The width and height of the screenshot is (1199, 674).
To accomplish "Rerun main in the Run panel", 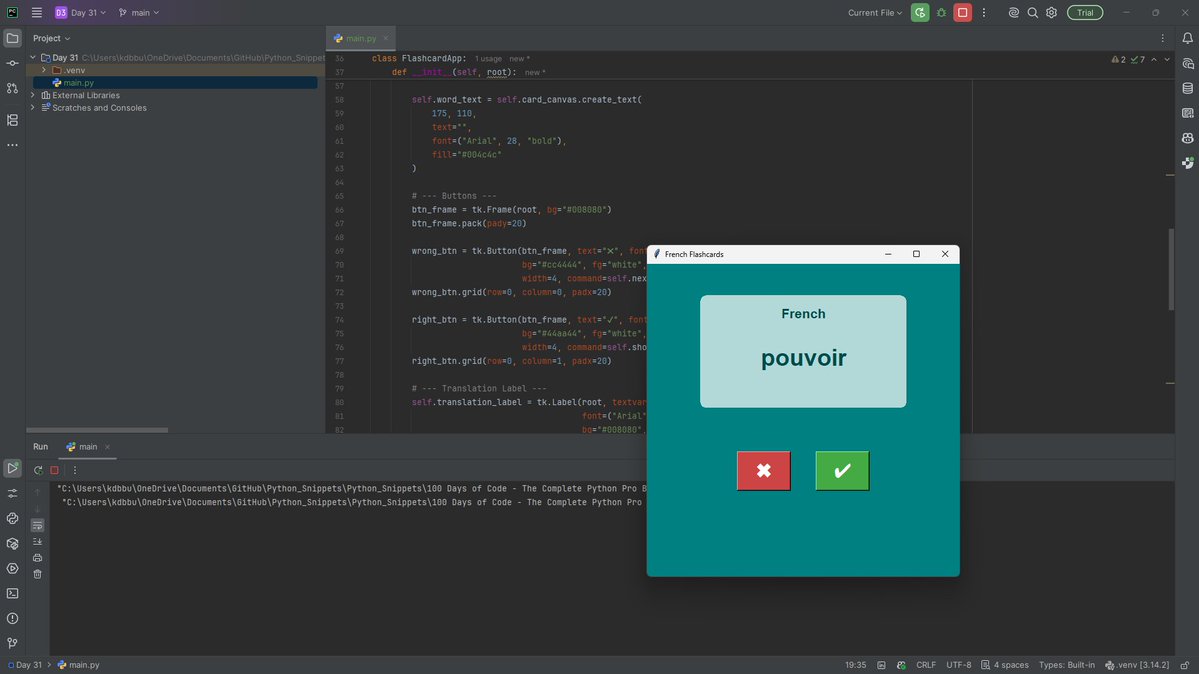I will (x=38, y=470).
